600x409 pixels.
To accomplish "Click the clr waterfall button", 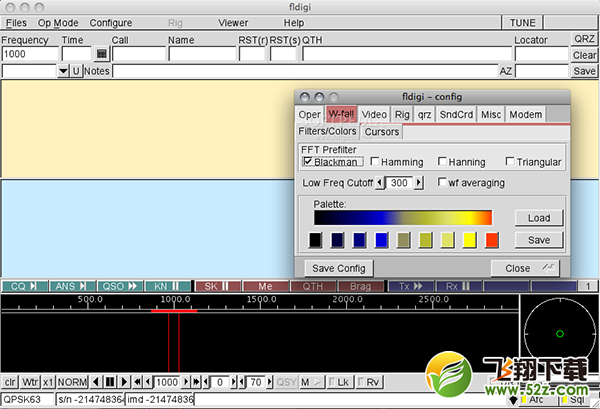I will click(x=10, y=382).
